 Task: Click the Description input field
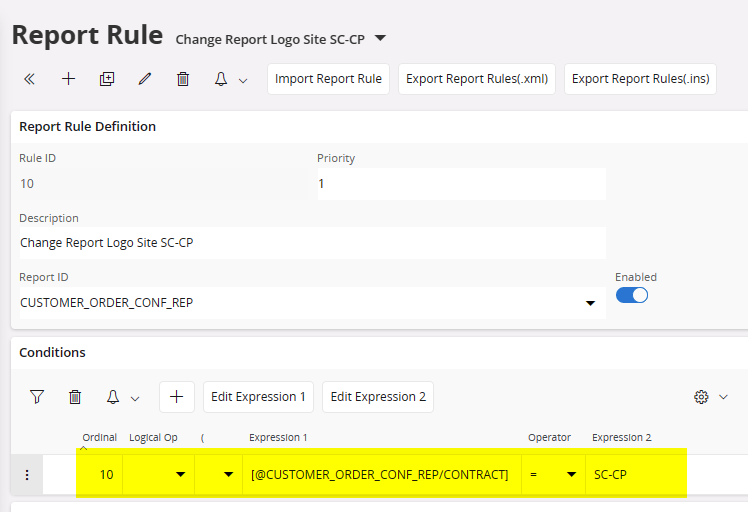312,242
